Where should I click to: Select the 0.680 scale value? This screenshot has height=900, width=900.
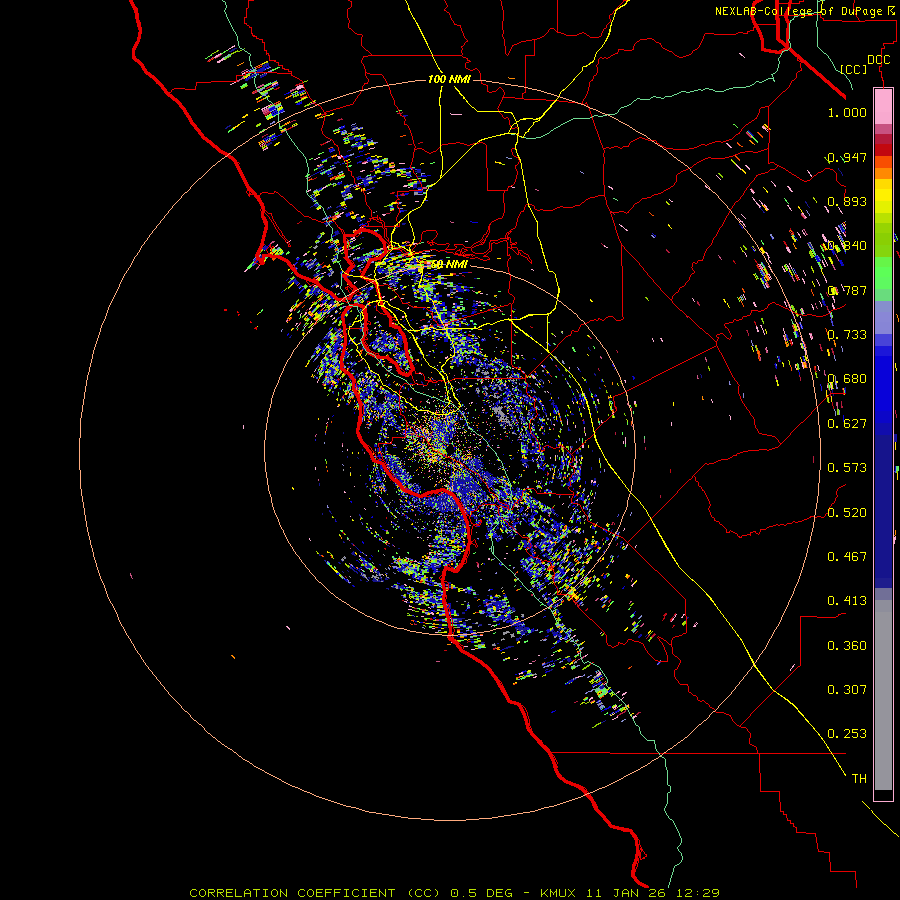pyautogui.click(x=847, y=379)
